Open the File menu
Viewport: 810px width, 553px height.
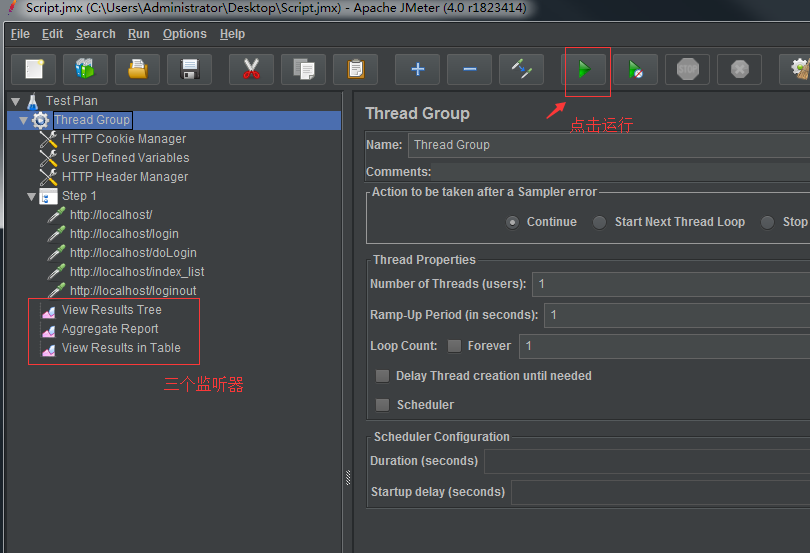click(x=20, y=34)
